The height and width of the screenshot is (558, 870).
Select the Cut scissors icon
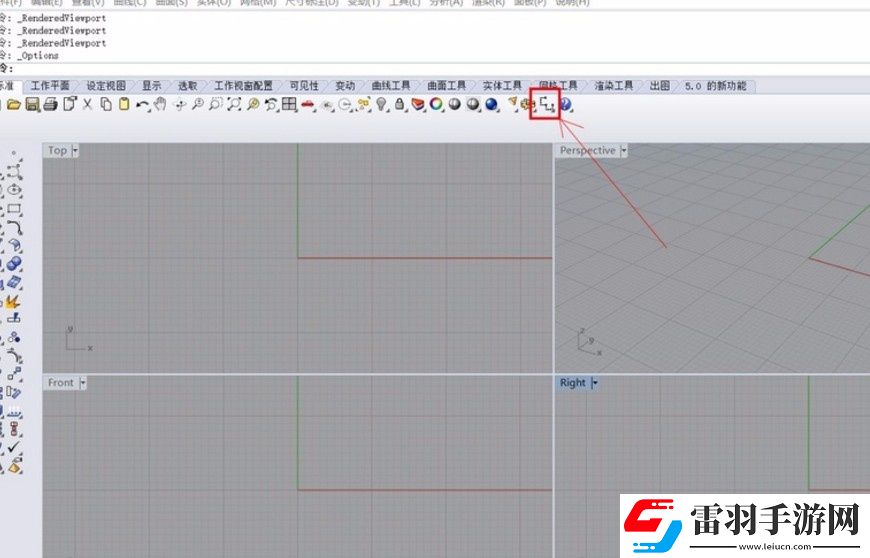click(87, 104)
